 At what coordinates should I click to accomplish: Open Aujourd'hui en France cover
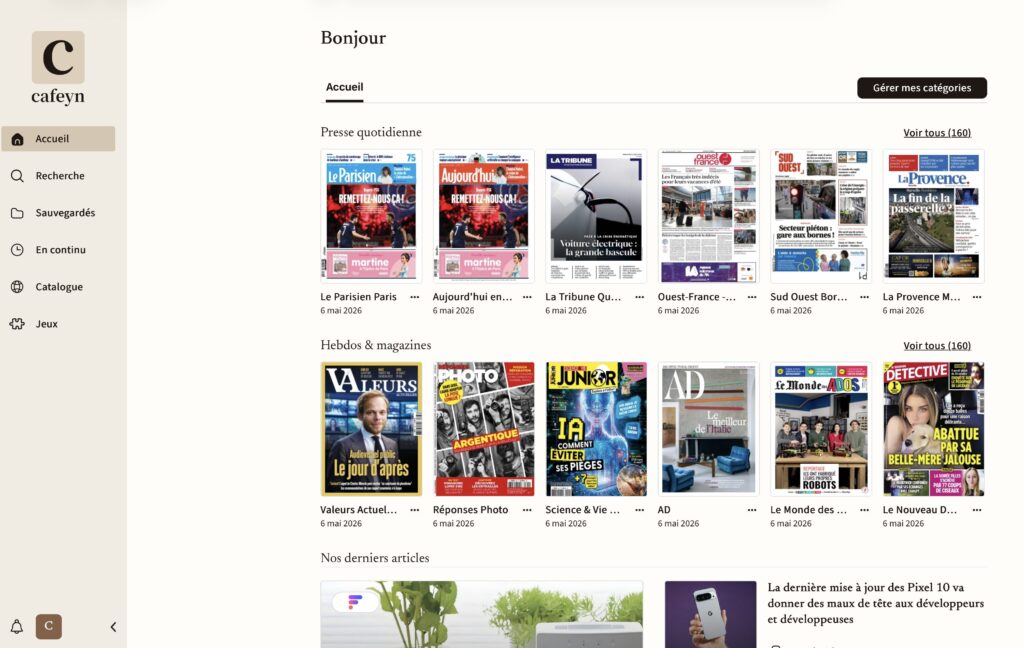click(483, 216)
